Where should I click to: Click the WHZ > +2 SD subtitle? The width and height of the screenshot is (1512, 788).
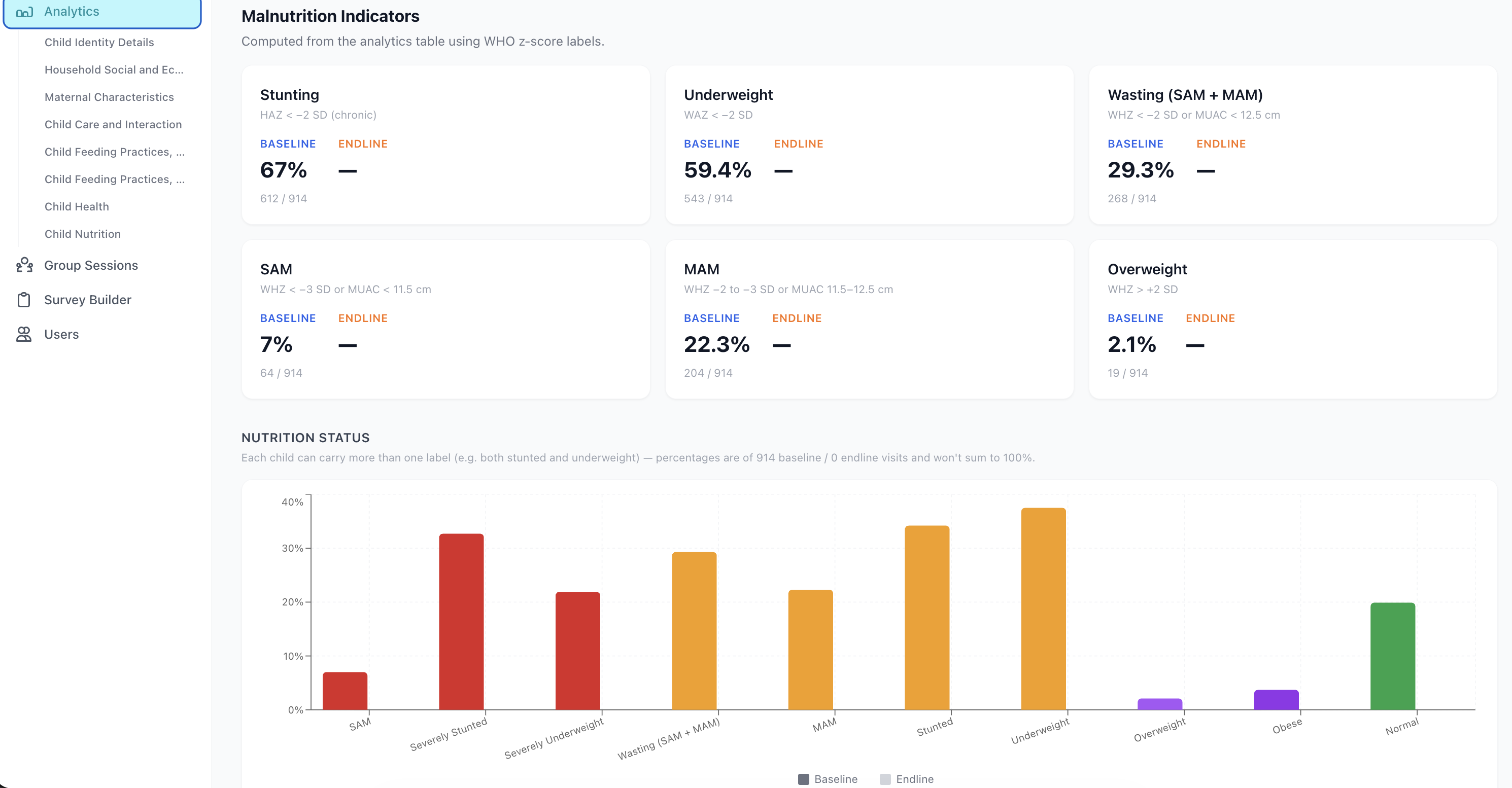1142,289
